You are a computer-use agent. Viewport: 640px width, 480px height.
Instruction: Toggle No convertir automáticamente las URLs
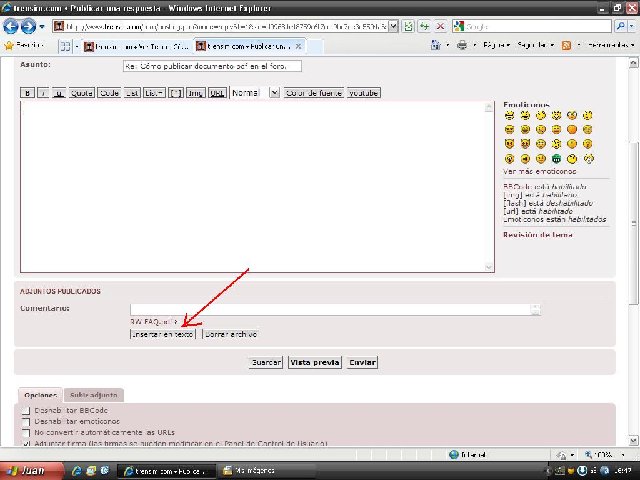(x=27, y=432)
